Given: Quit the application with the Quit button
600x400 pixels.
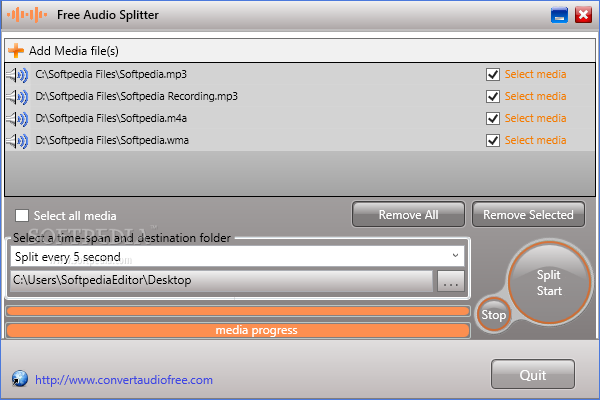Looking at the screenshot, I should coord(533,374).
